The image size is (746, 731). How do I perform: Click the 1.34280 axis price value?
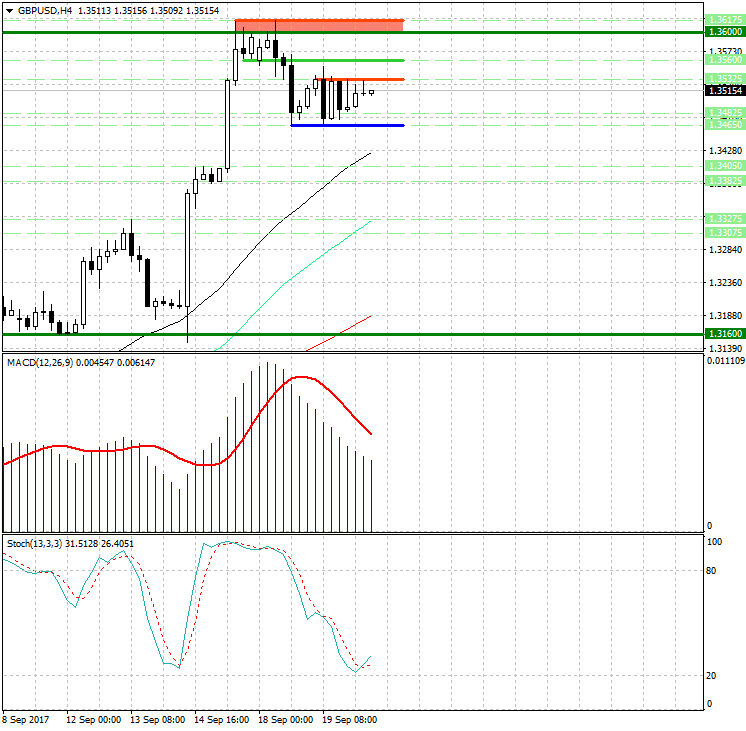[x=725, y=151]
